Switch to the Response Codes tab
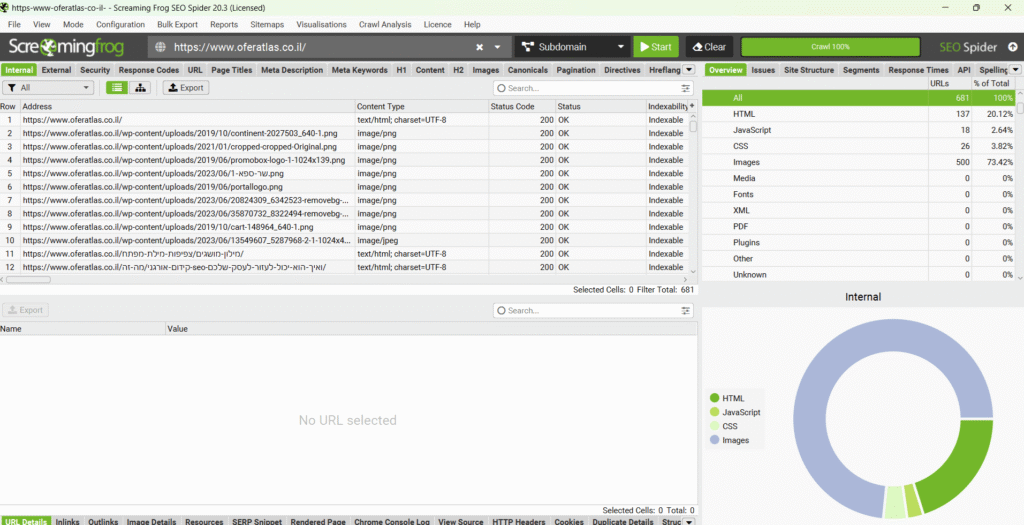The image size is (1024, 525). [x=149, y=70]
